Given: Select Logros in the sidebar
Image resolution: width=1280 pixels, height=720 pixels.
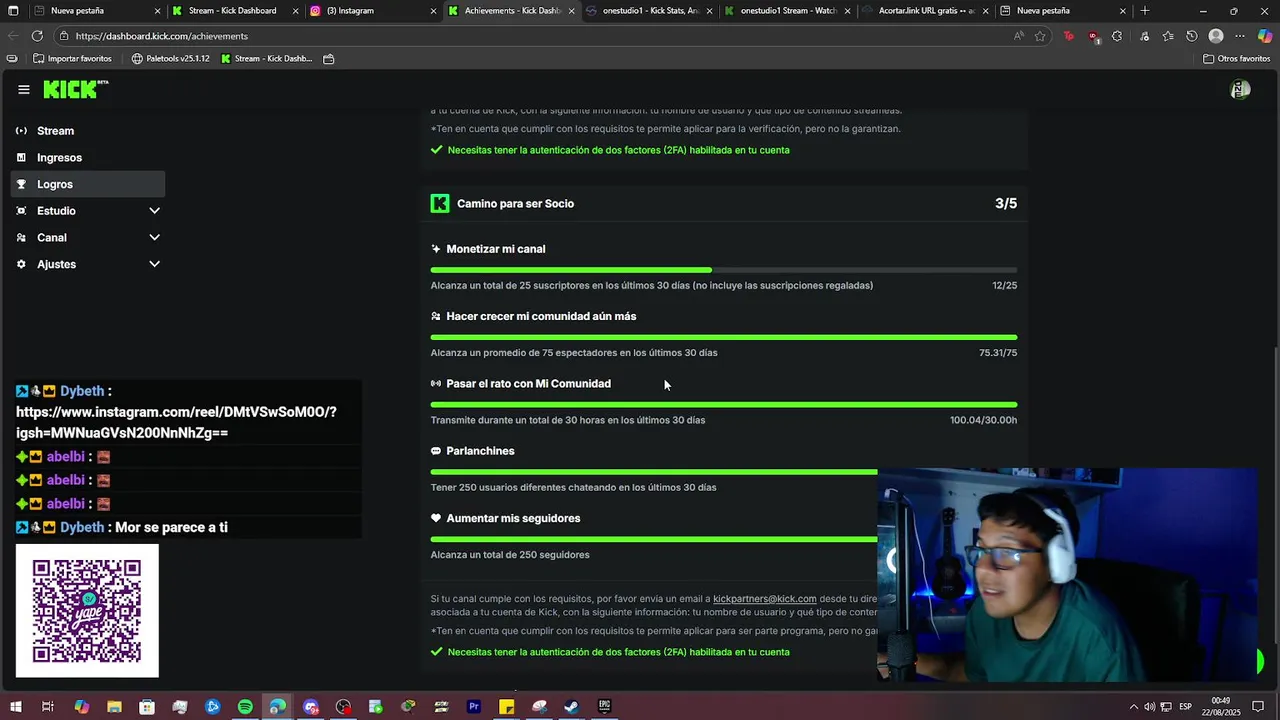Looking at the screenshot, I should click(x=88, y=184).
